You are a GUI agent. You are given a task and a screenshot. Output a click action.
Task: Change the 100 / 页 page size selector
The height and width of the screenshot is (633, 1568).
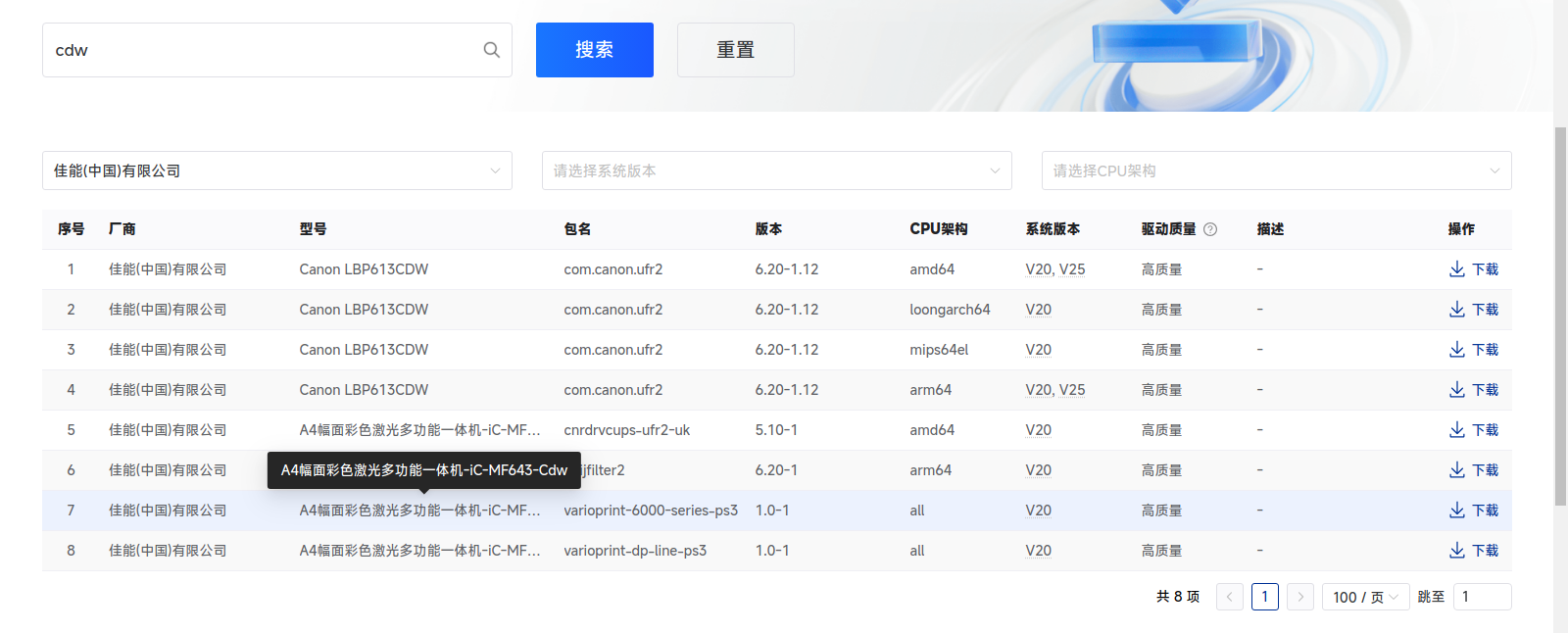(1366, 597)
